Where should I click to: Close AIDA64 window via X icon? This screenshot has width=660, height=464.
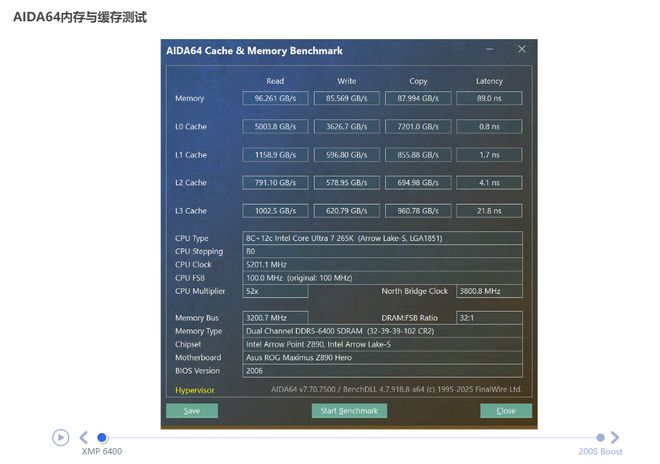[522, 49]
